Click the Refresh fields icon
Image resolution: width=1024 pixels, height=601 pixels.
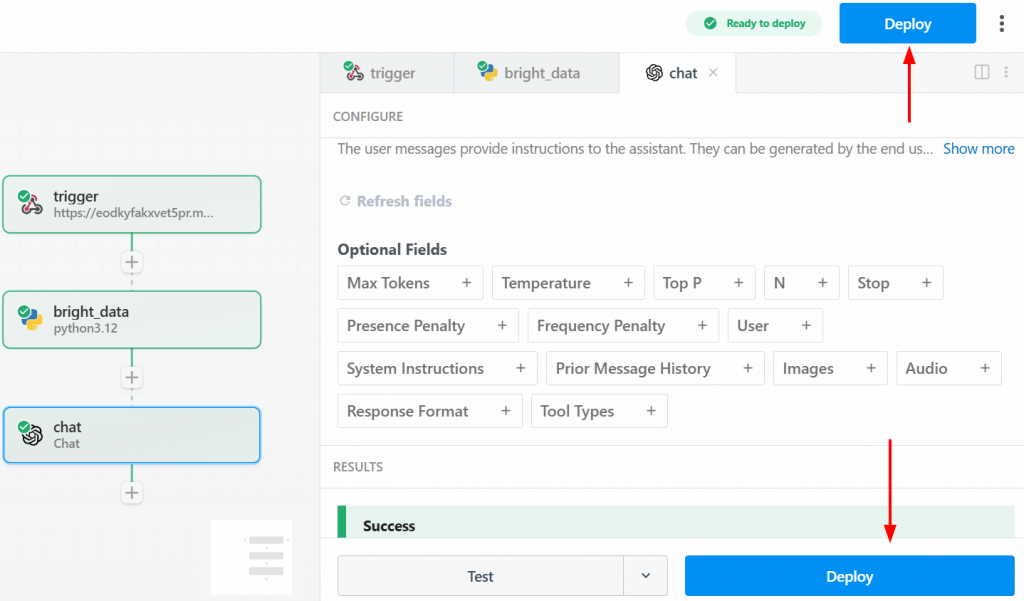[x=345, y=201]
